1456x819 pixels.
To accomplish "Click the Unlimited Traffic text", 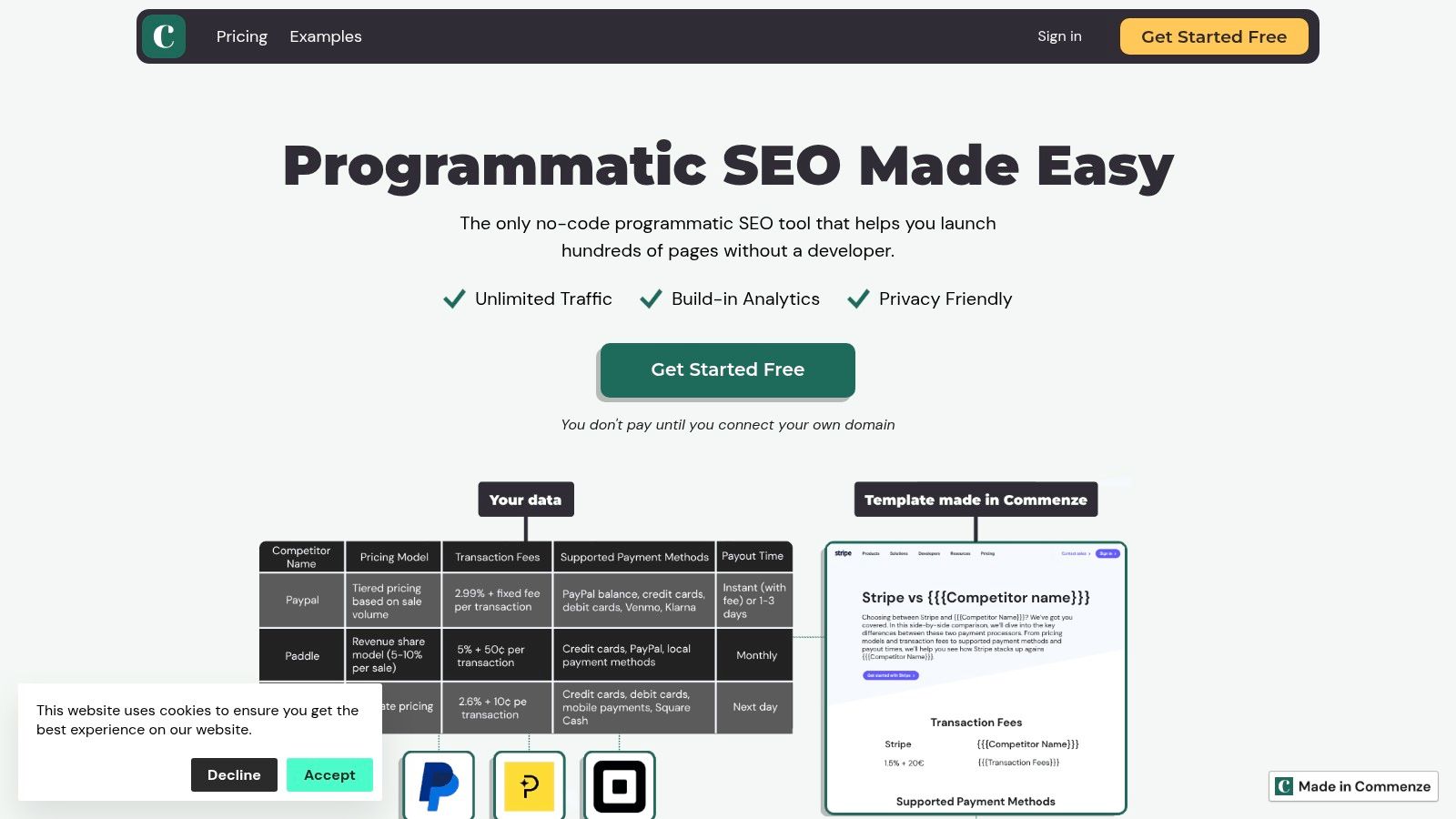I will pos(543,299).
